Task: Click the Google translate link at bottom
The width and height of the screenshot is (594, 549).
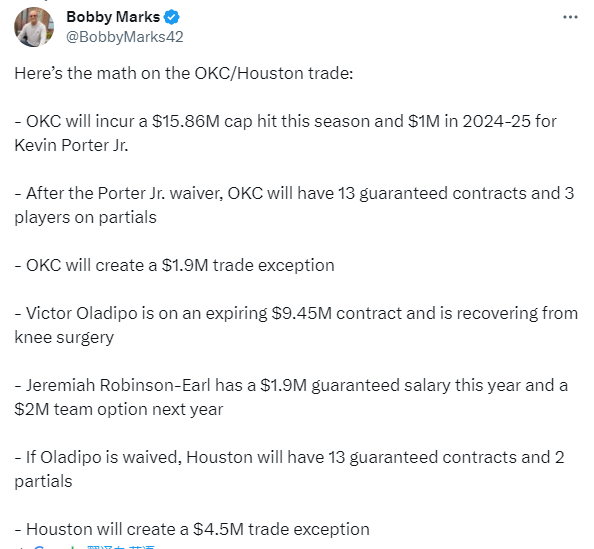Action: [x=95, y=546]
